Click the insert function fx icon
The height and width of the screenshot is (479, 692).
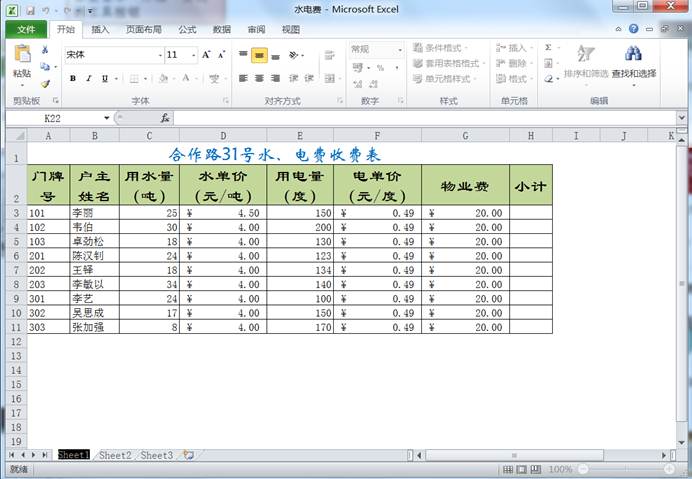165,118
